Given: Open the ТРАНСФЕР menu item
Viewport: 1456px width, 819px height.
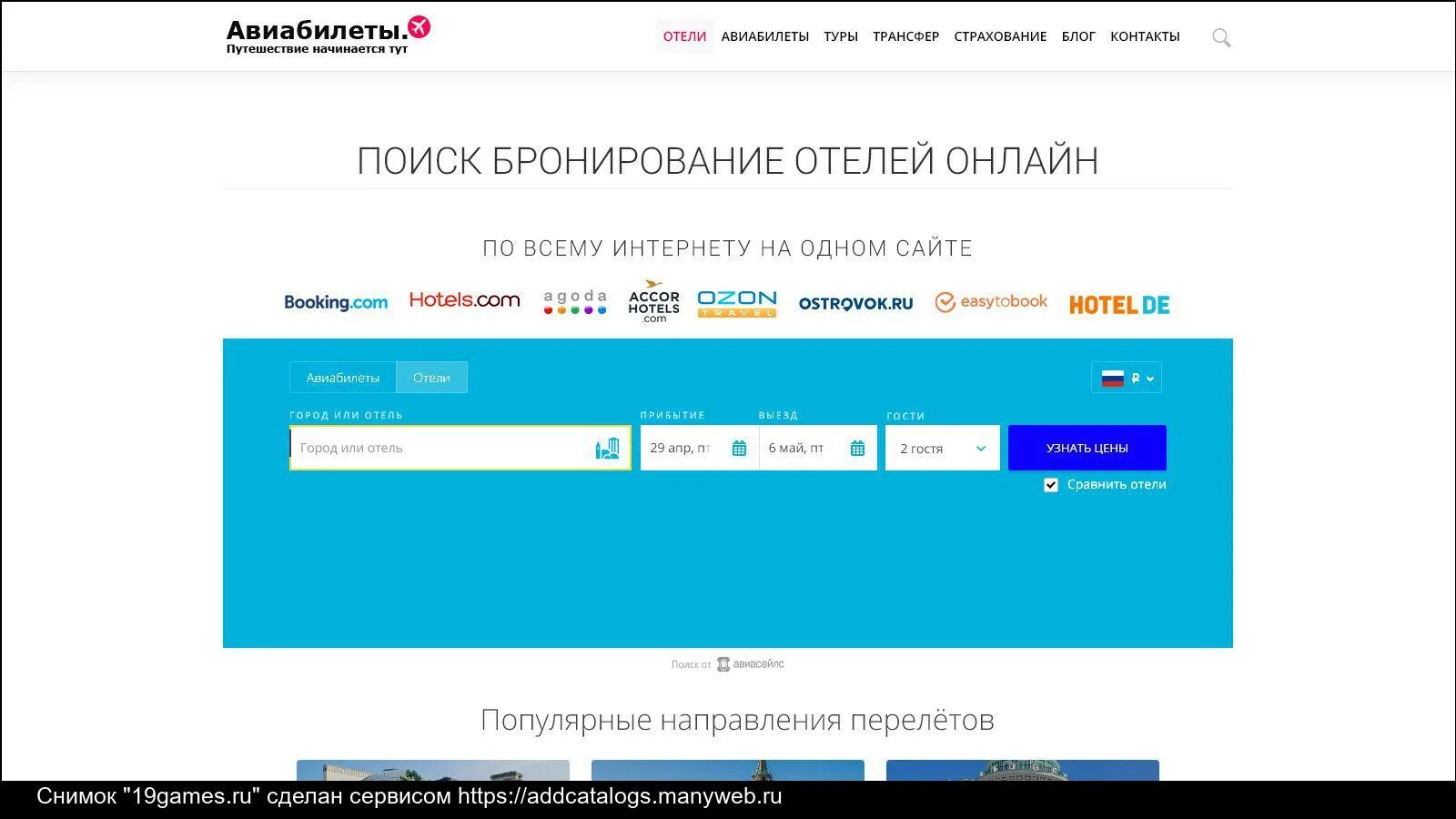Looking at the screenshot, I should tap(905, 36).
